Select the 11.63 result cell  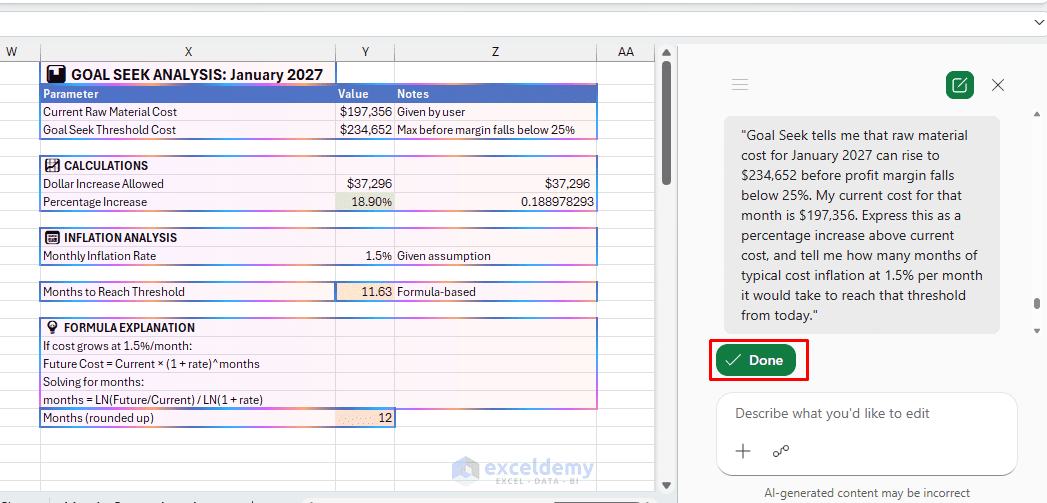pyautogui.click(x=365, y=292)
